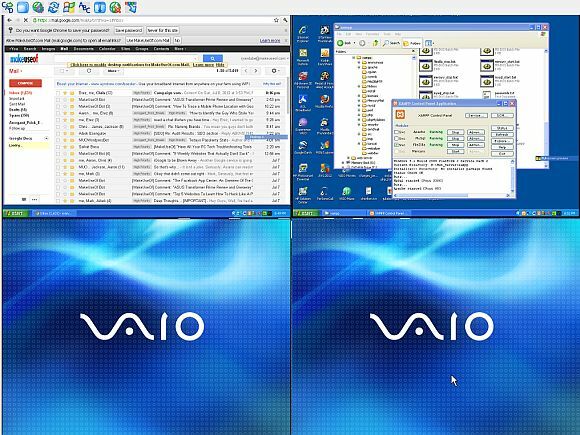Viewport: 580px width, 435px height.
Task: Open the Documents item in the Google top bar
Action: point(84,48)
